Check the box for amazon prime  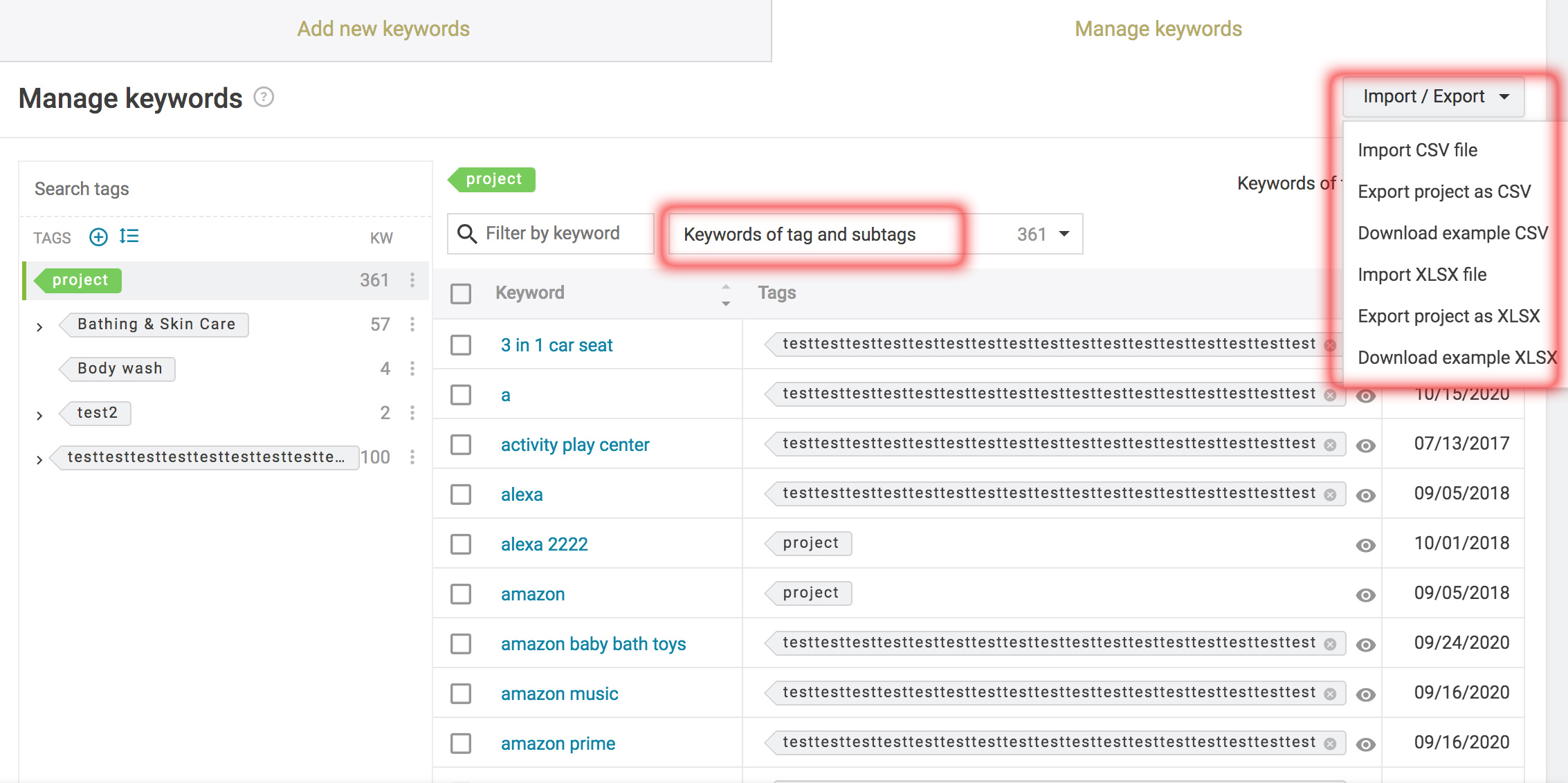pos(461,744)
